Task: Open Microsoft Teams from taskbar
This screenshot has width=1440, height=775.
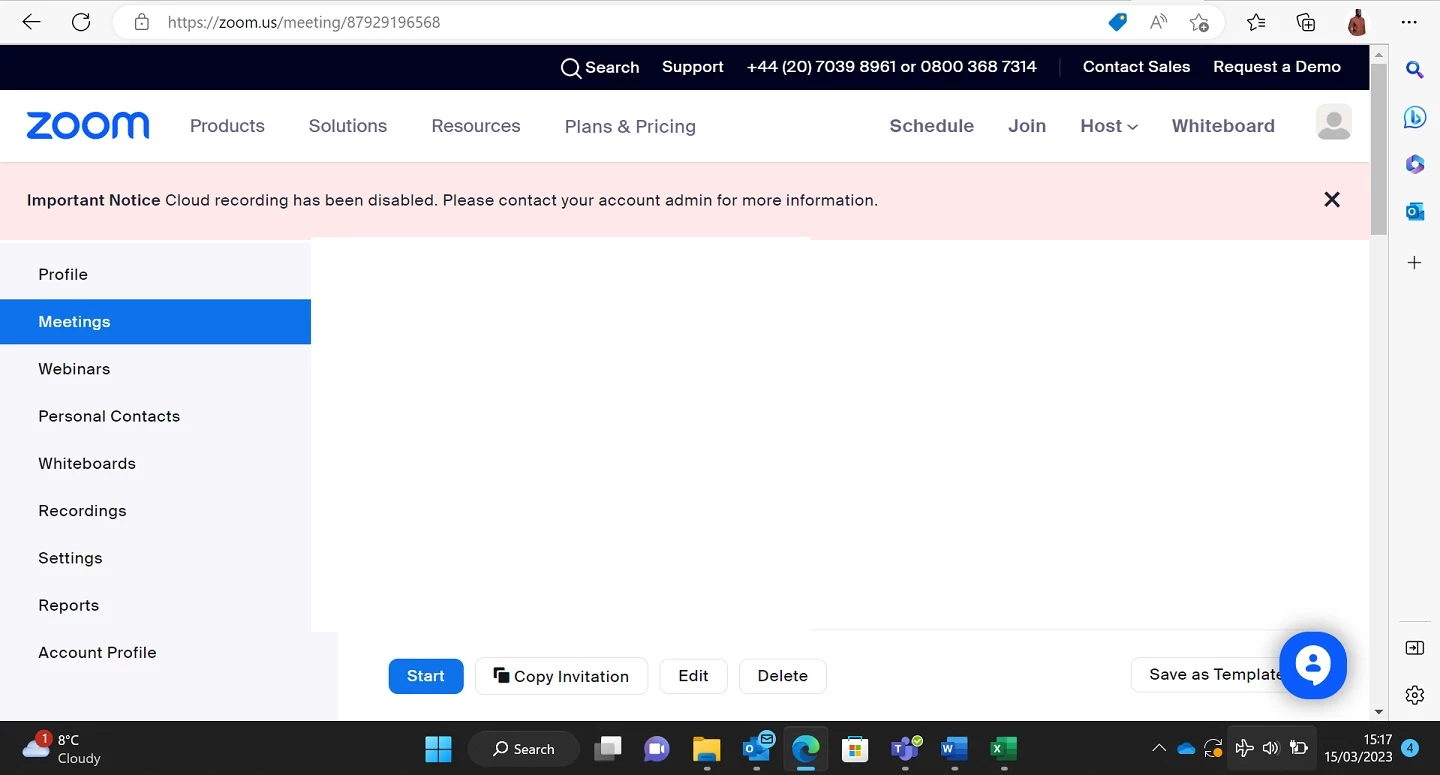Action: (906, 749)
